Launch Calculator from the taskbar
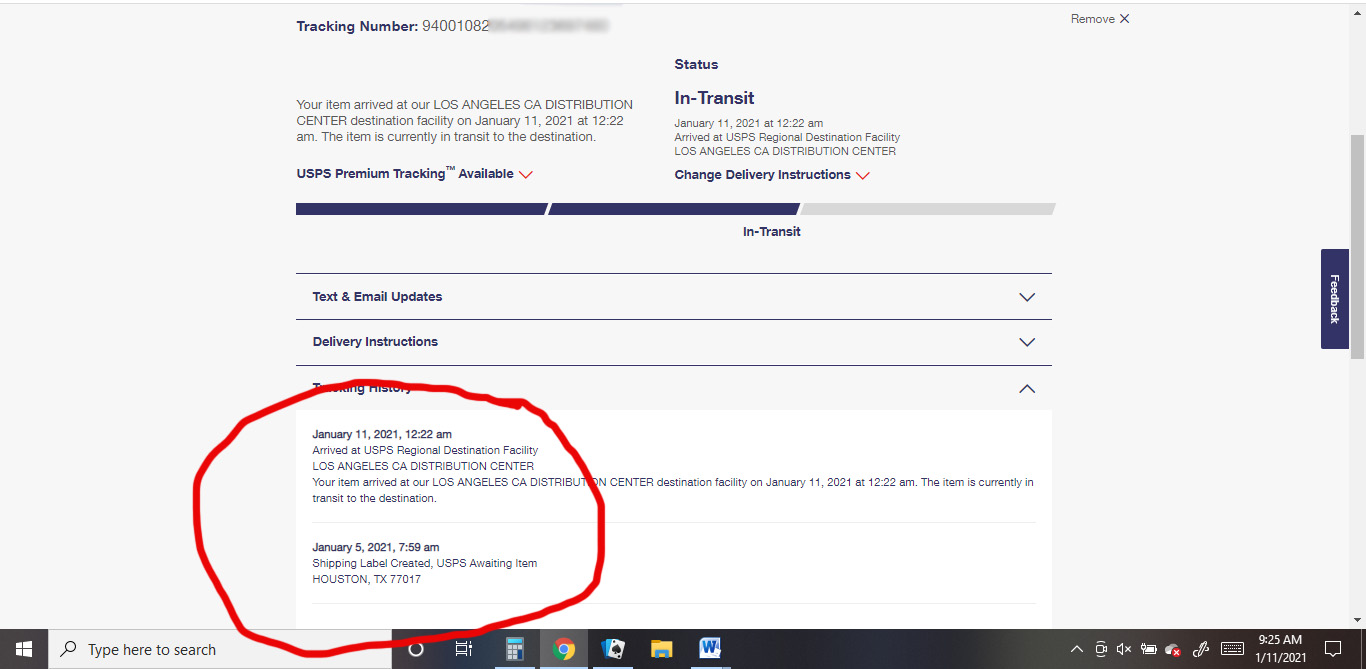The width and height of the screenshot is (1366, 669). pos(515,649)
